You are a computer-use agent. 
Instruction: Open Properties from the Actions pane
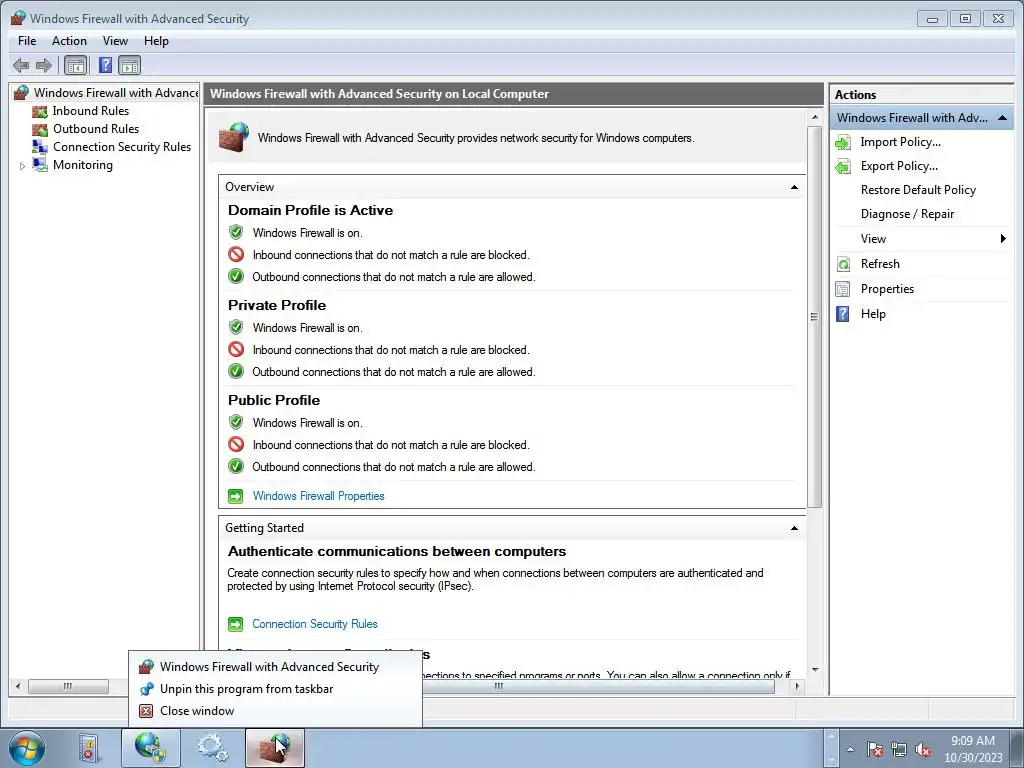pos(887,289)
